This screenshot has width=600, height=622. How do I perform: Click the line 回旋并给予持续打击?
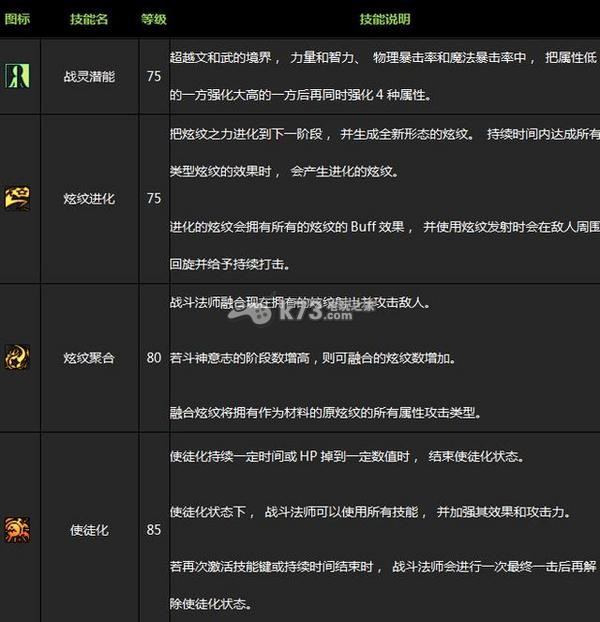tap(230, 264)
